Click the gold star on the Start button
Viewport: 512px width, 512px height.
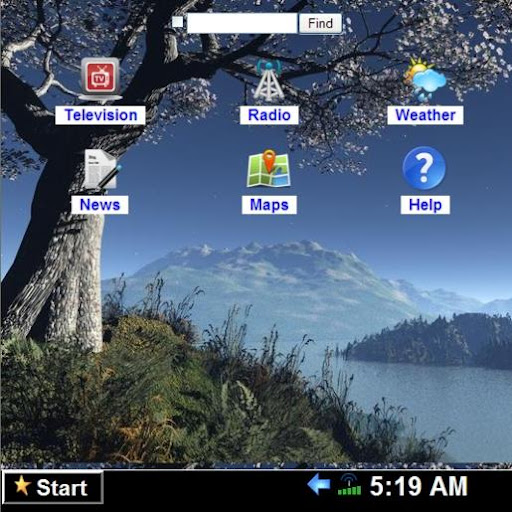[x=22, y=485]
